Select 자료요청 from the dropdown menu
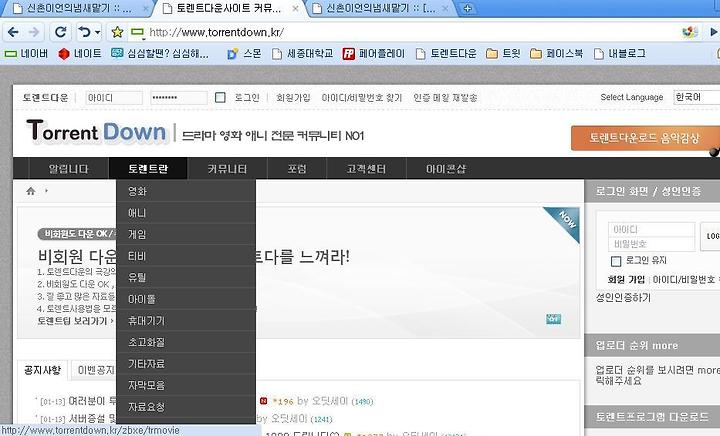 point(186,407)
